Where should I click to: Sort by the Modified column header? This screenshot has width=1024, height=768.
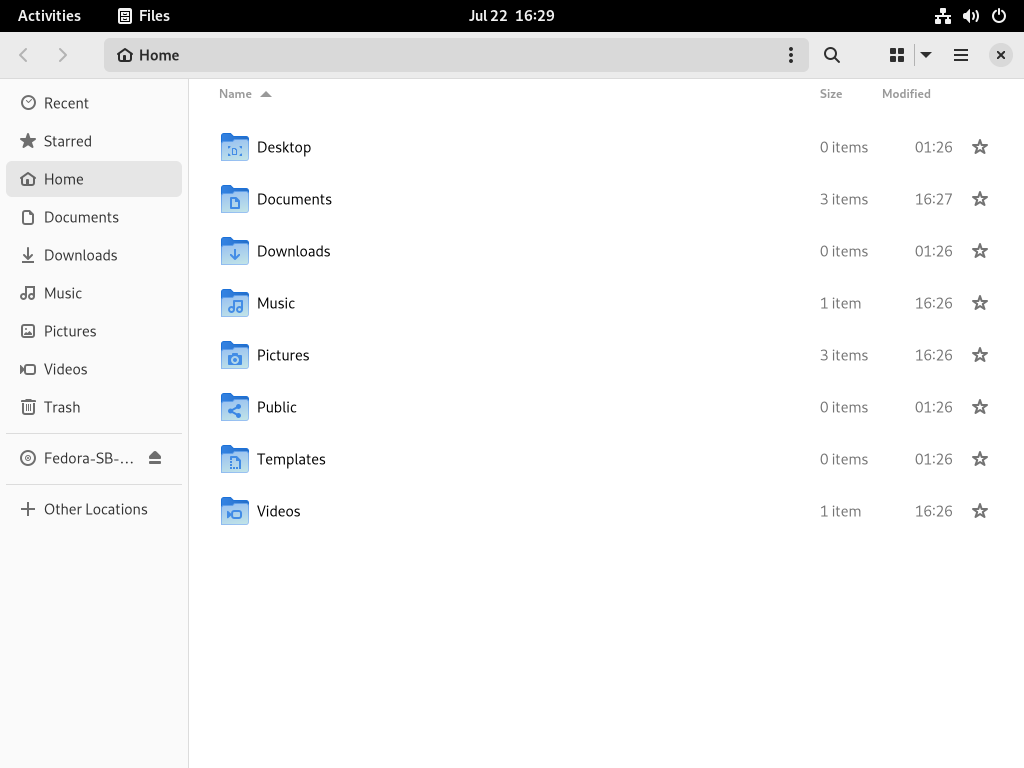(906, 94)
